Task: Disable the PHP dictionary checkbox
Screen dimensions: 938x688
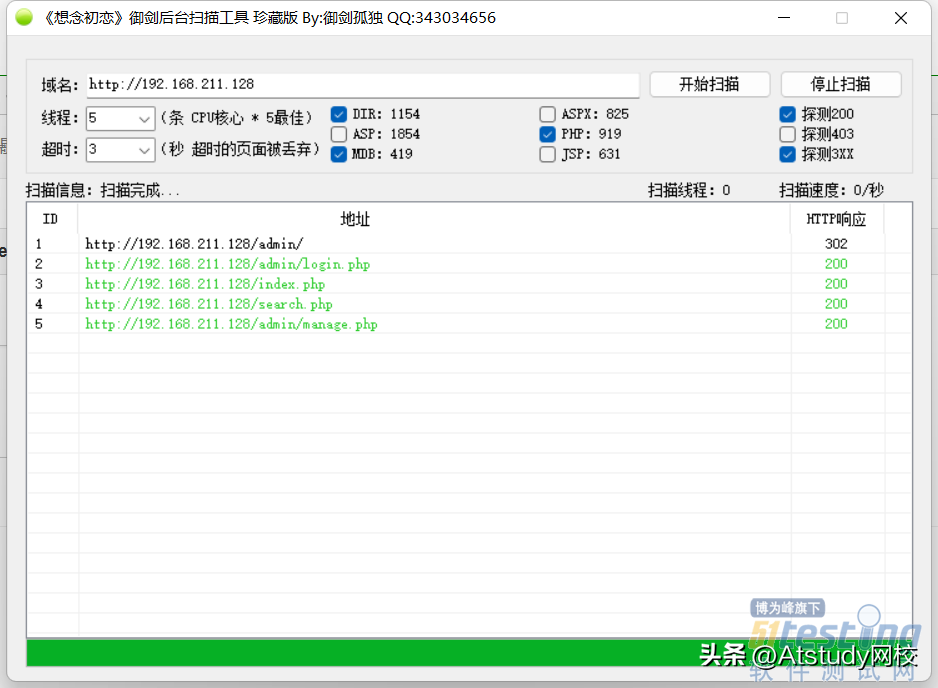Action: (548, 134)
